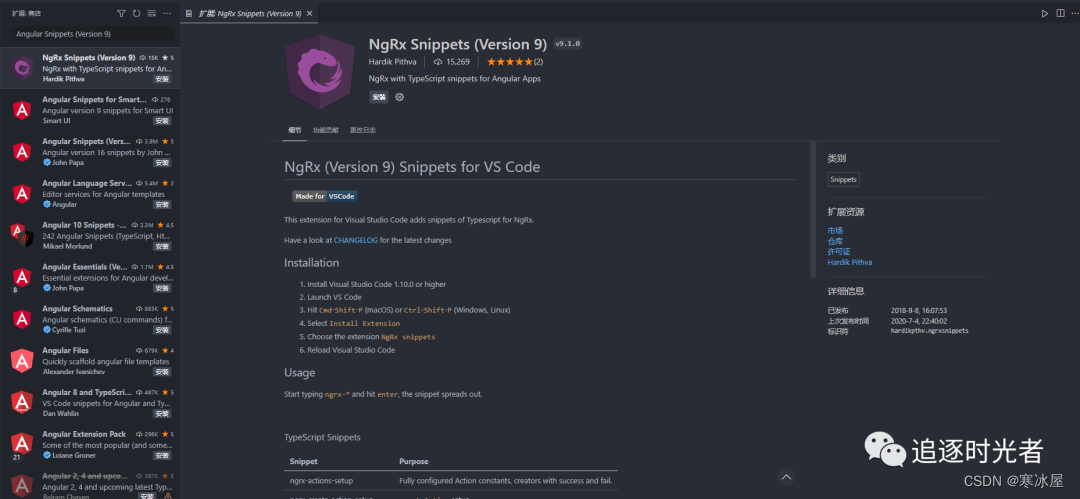Select the NgRx Snippets extension editor tab
The image size is (1080, 499).
pos(249,13)
